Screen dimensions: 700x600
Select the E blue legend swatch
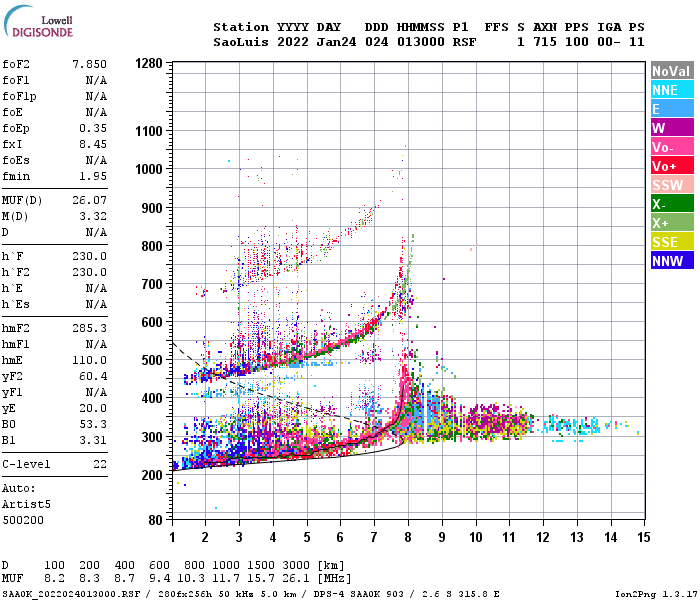tap(672, 109)
